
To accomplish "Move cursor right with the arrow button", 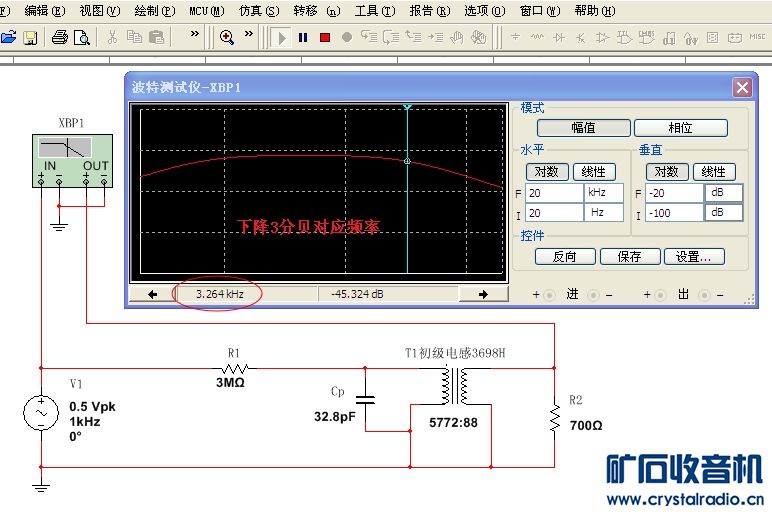I will pos(483,294).
